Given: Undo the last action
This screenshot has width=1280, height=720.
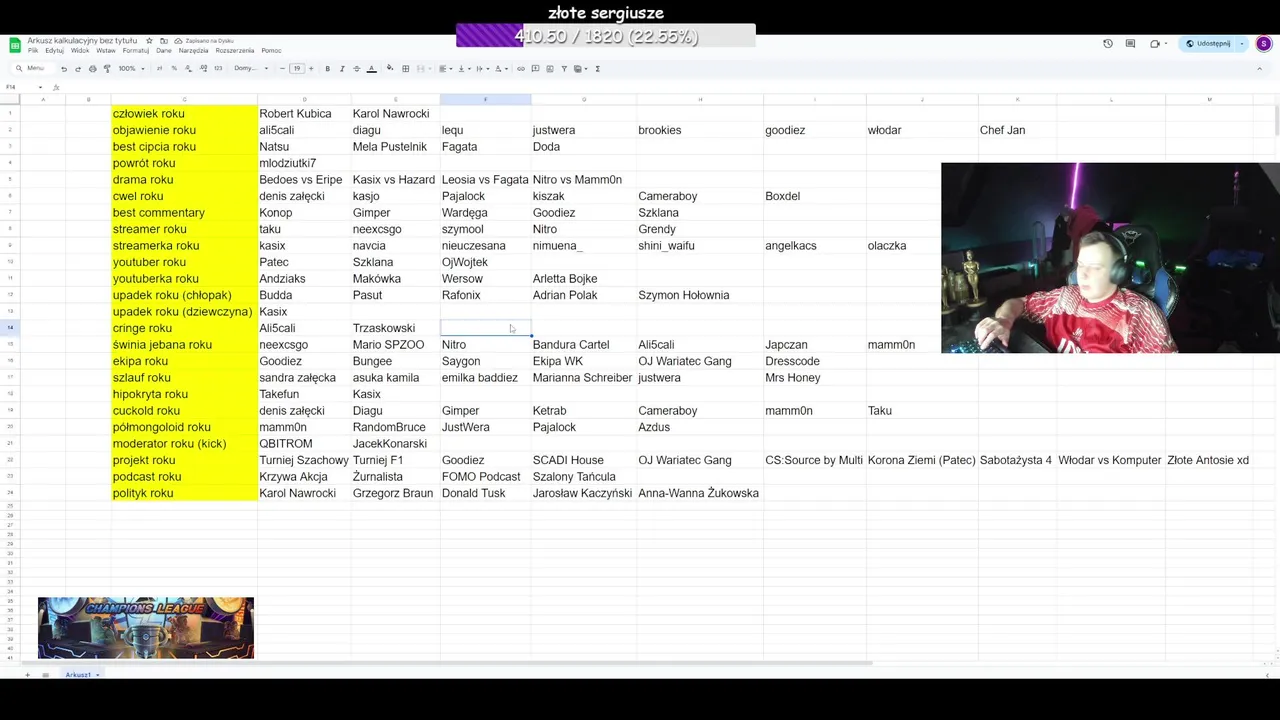Looking at the screenshot, I should click(64, 68).
